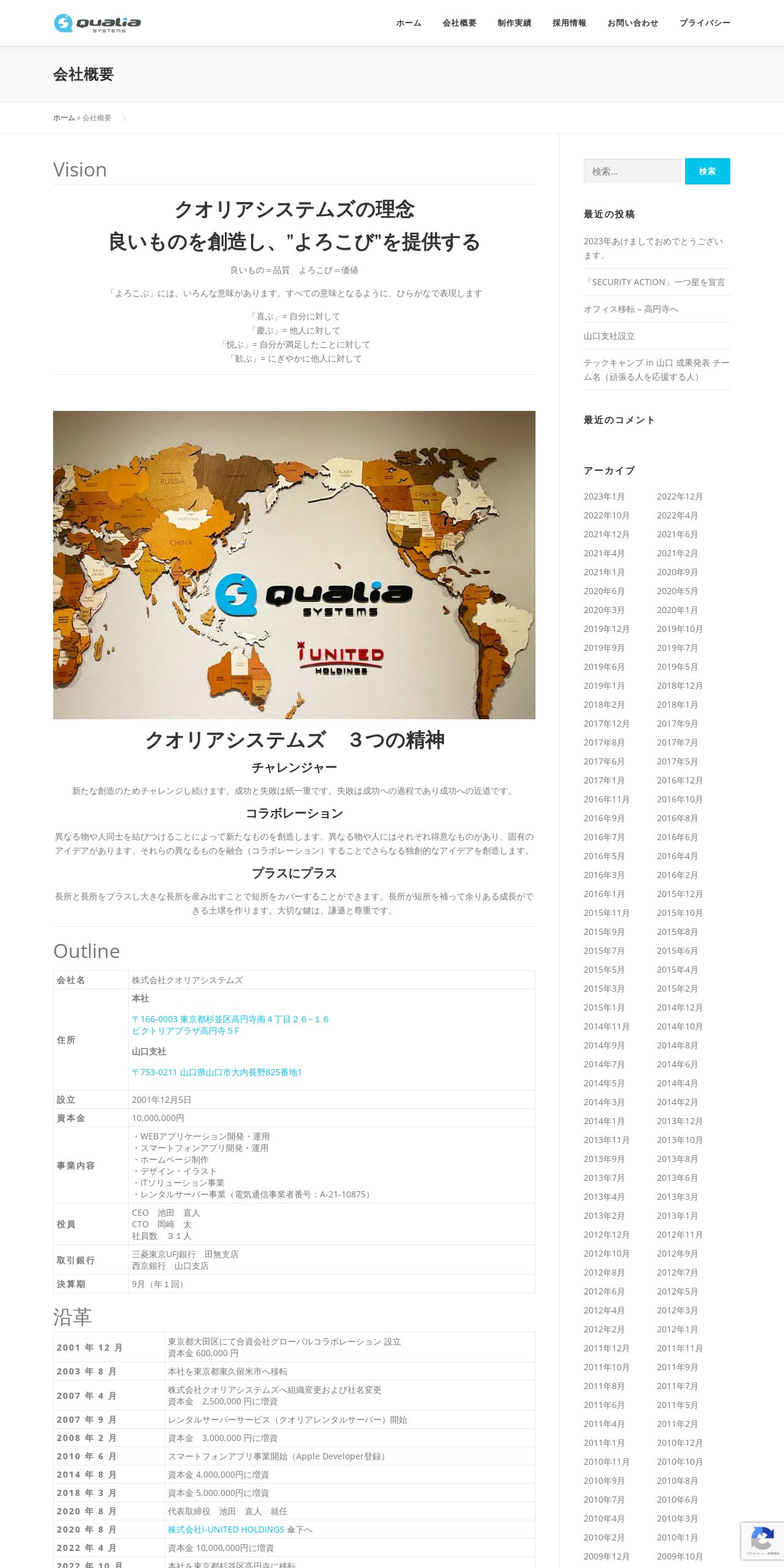Open the 2018年12月 archive
Screen dimensions: 784x1568
pos(680,686)
